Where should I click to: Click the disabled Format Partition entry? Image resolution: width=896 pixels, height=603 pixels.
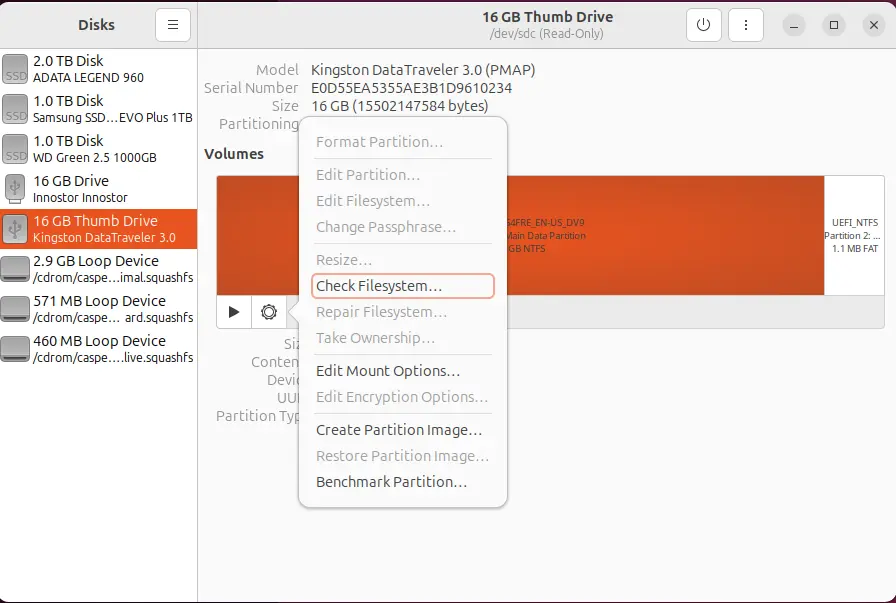(x=403, y=142)
